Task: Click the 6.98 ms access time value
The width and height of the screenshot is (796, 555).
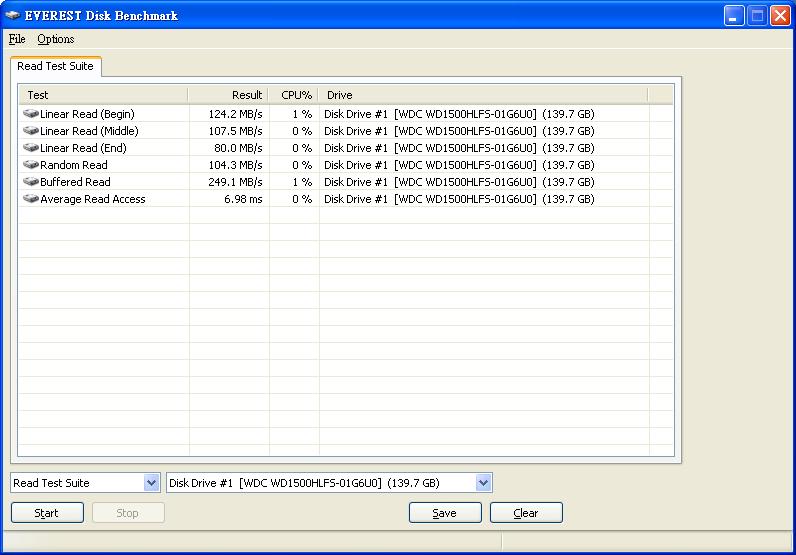Action: (243, 199)
